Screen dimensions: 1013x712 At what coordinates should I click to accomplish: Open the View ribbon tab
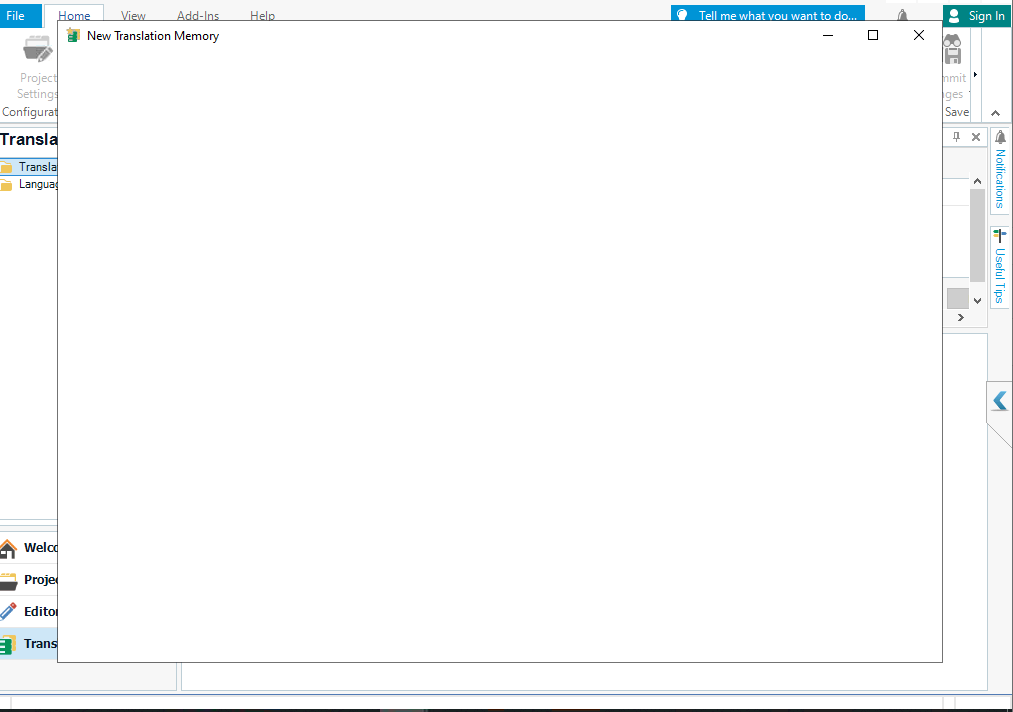(133, 16)
